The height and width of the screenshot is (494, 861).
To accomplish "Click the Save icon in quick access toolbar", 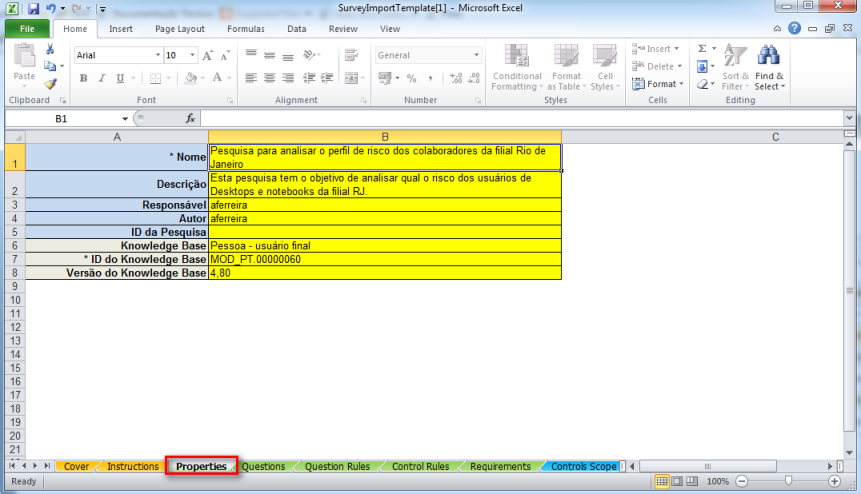I will [x=33, y=8].
